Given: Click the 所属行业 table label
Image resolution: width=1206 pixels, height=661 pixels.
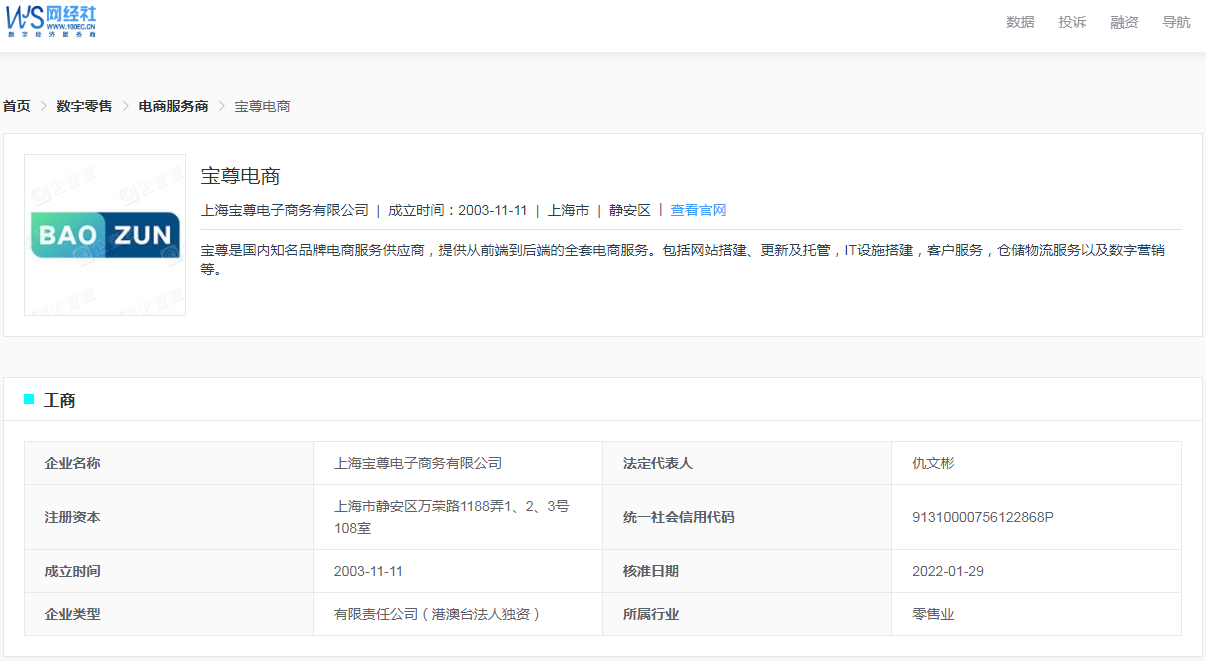Looking at the screenshot, I should [651, 614].
